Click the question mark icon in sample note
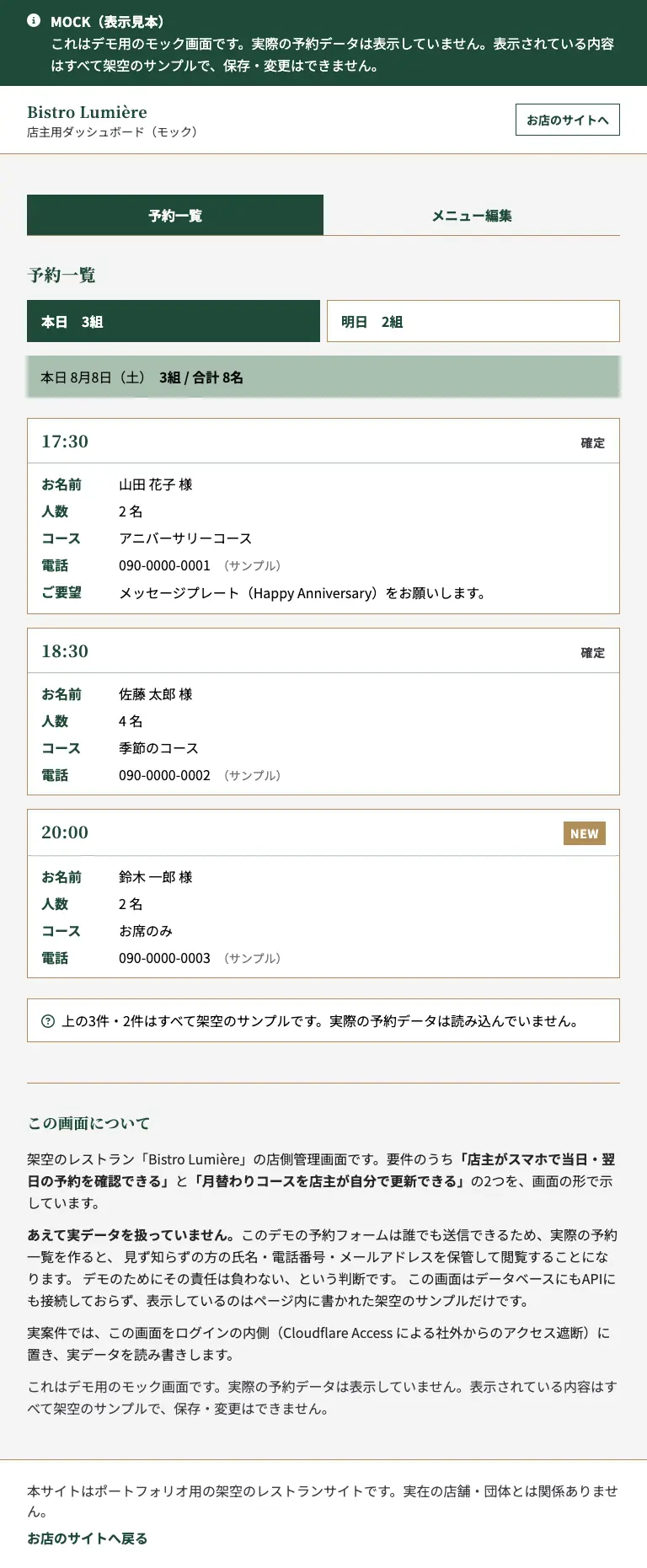The height and width of the screenshot is (1568, 647). coord(48,1021)
